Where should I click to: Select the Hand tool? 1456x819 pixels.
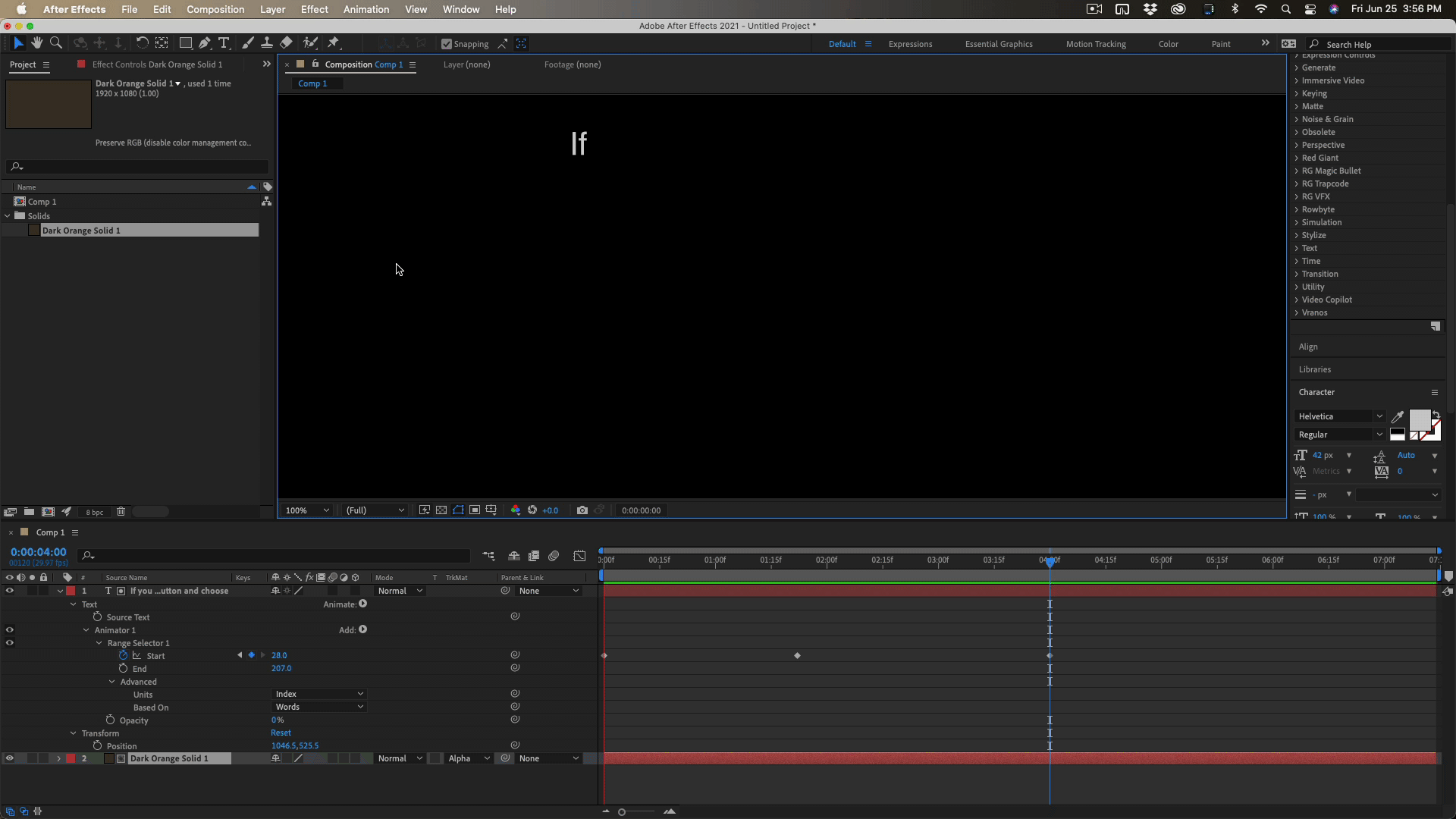pos(36,43)
